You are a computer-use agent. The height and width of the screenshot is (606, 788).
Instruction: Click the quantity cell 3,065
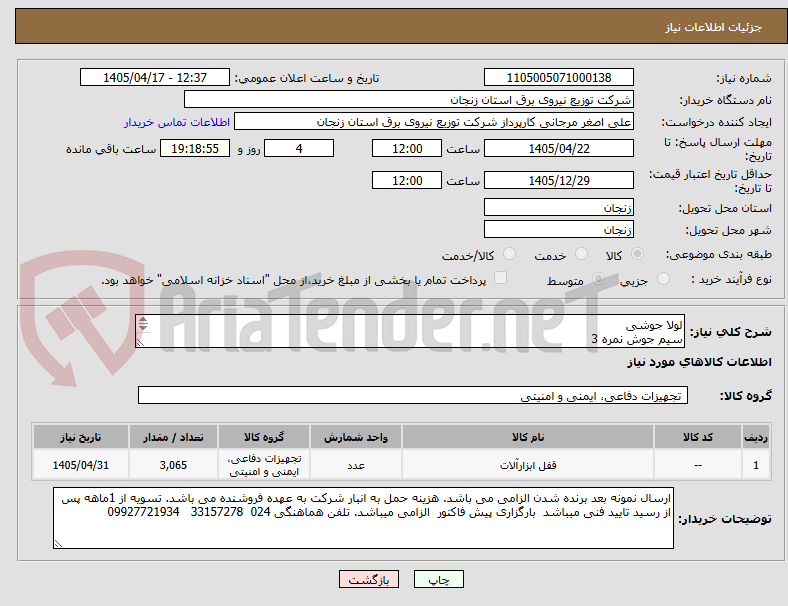173,465
